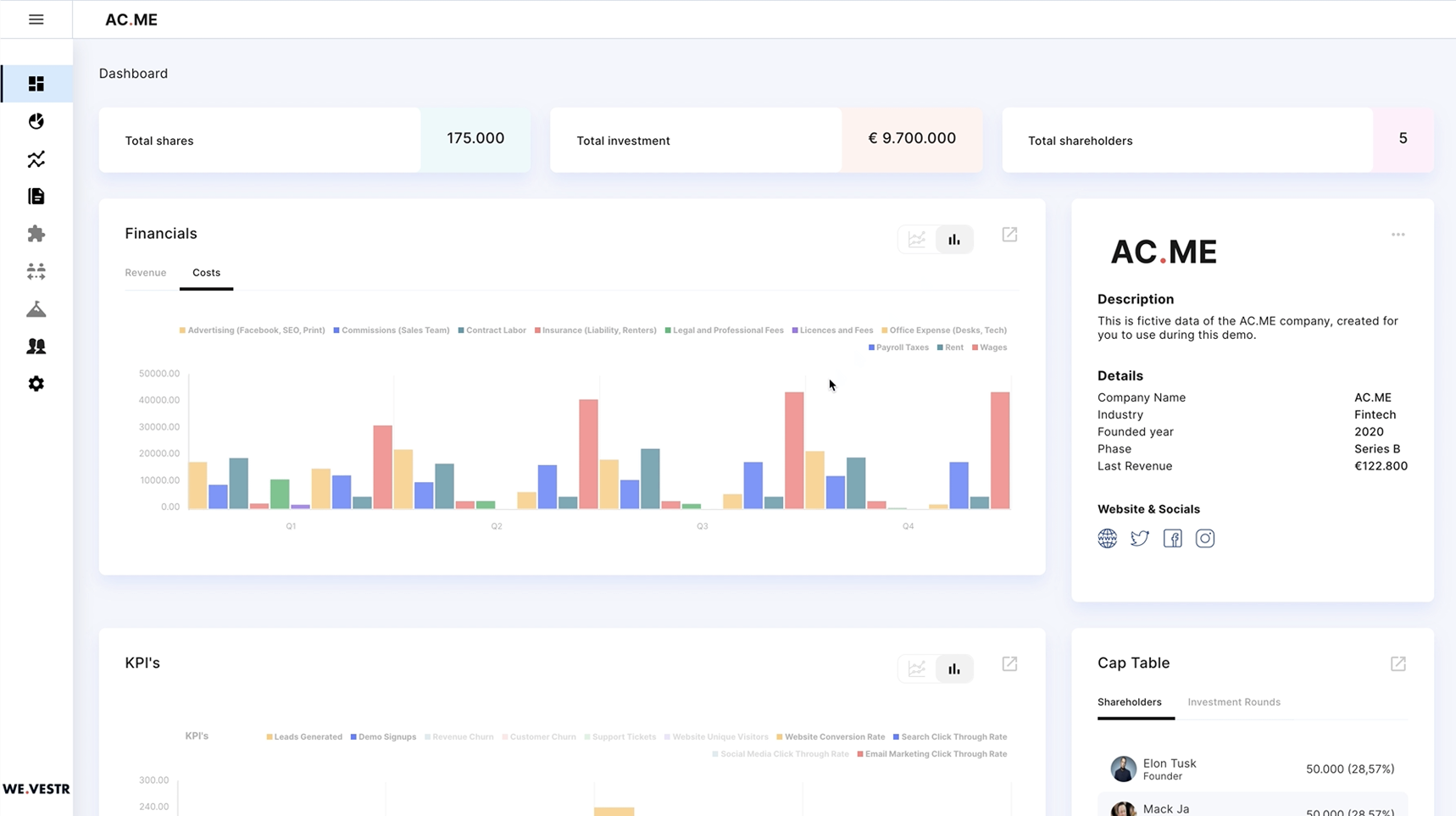Open the hamburger navigation menu
The height and width of the screenshot is (816, 1456).
36,19
